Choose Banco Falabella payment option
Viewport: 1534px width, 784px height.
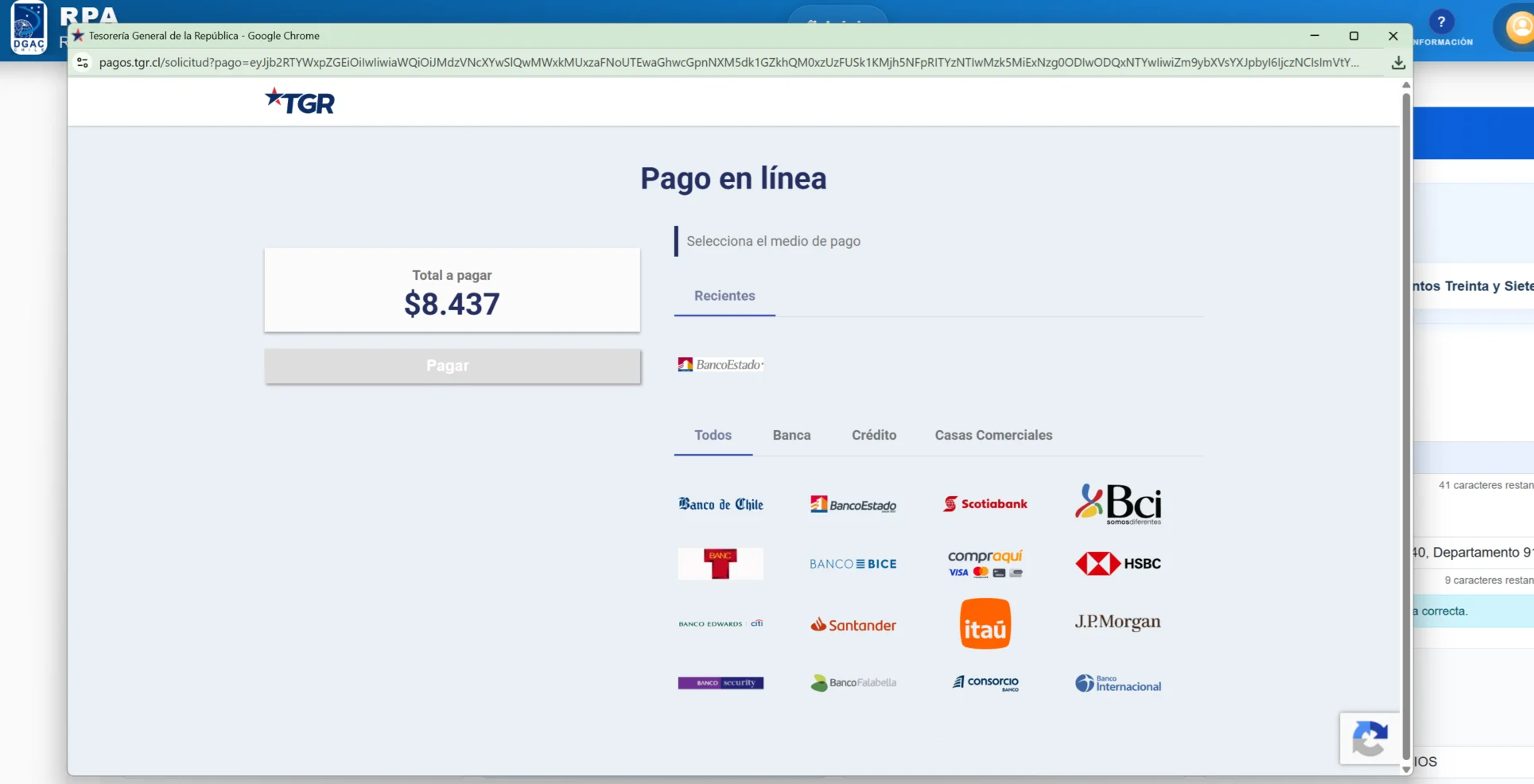853,683
